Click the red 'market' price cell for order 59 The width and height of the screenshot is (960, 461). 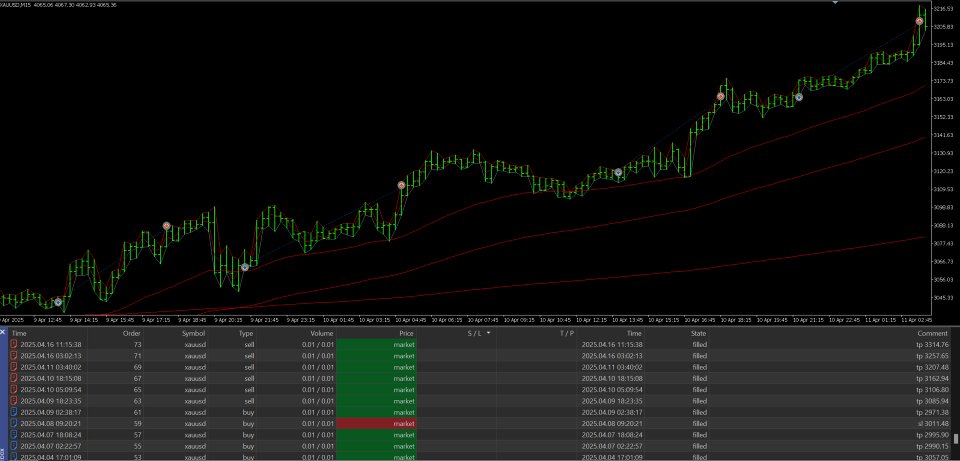pos(377,424)
